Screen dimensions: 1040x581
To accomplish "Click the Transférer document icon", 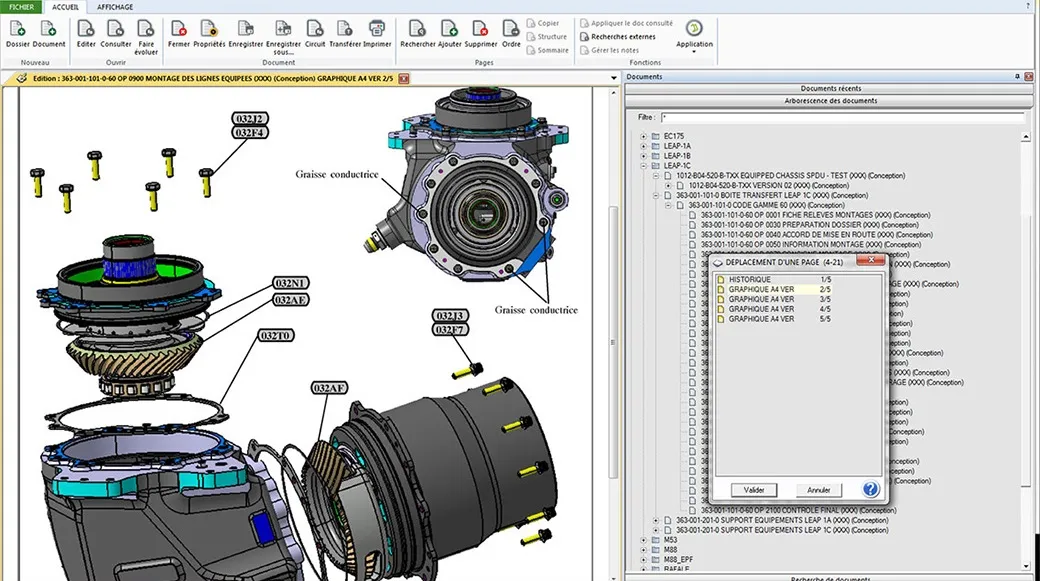I will (x=345, y=29).
